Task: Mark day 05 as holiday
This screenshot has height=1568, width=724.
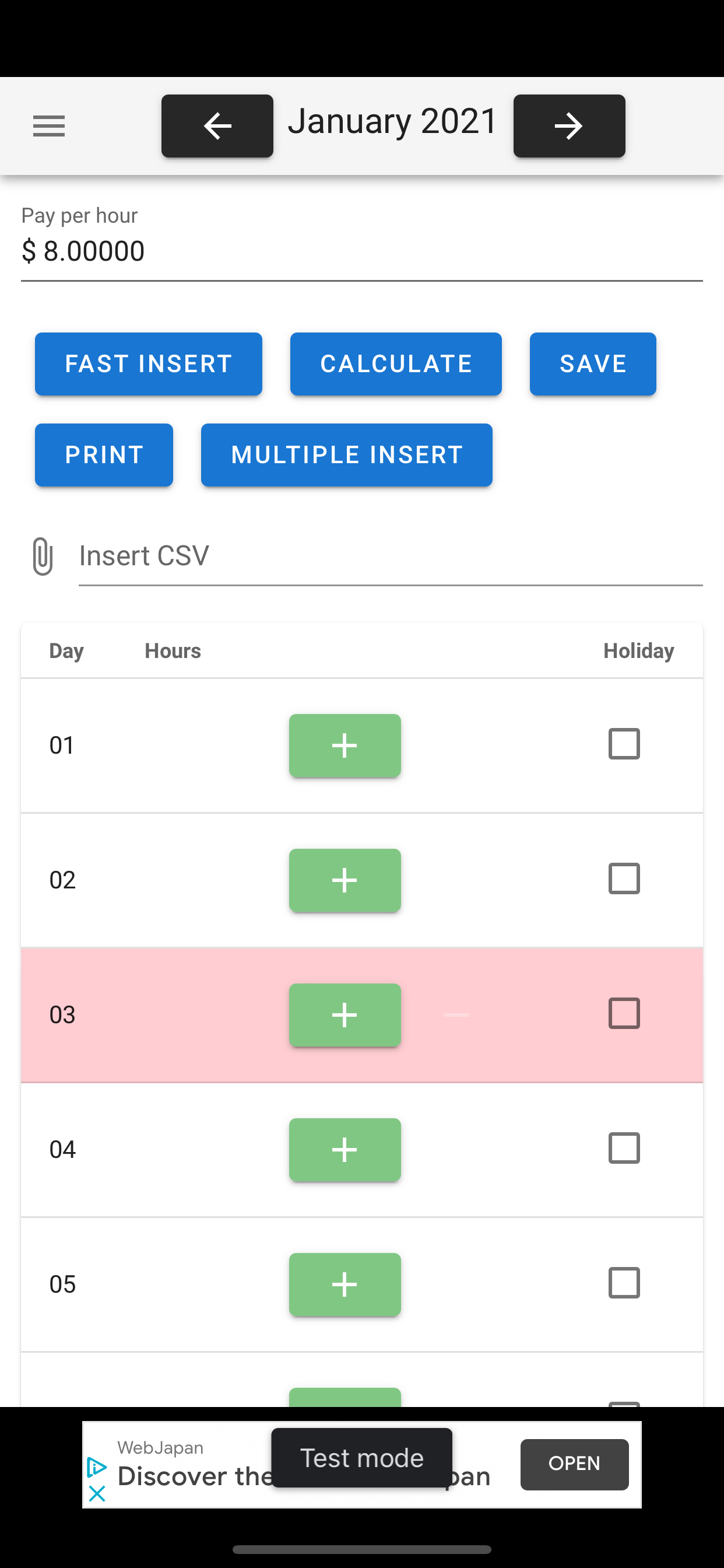Action: [x=624, y=1283]
